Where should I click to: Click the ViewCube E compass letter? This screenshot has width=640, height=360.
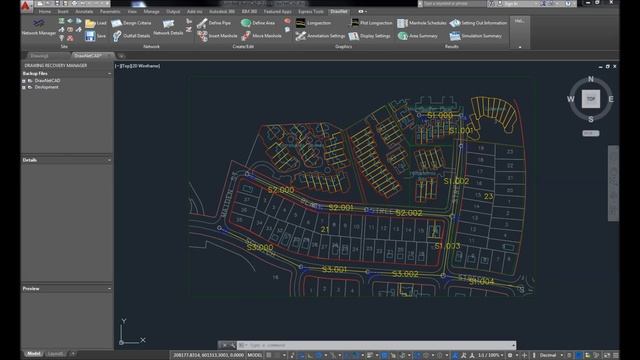[611, 99]
